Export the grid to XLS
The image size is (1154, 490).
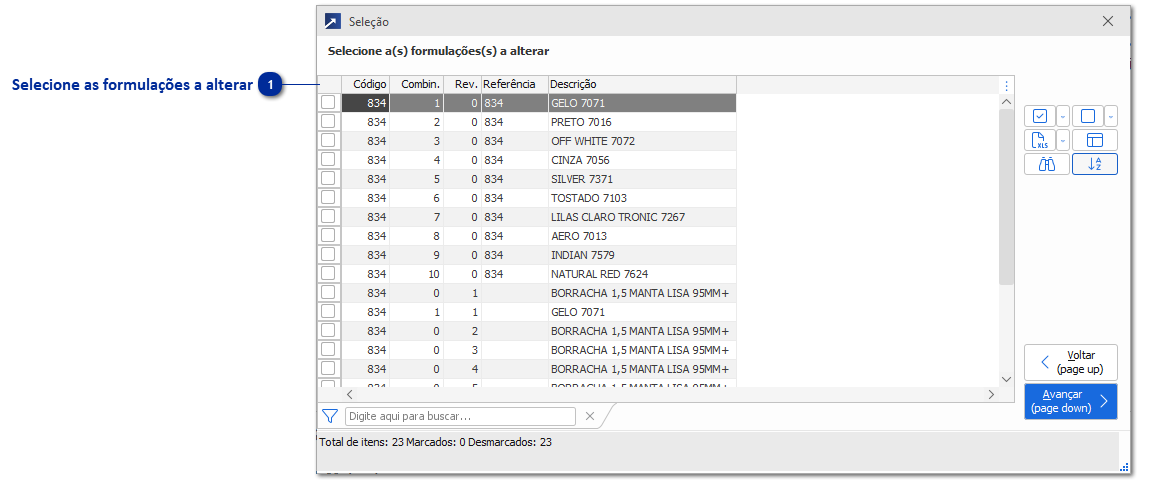pyautogui.click(x=1039, y=140)
